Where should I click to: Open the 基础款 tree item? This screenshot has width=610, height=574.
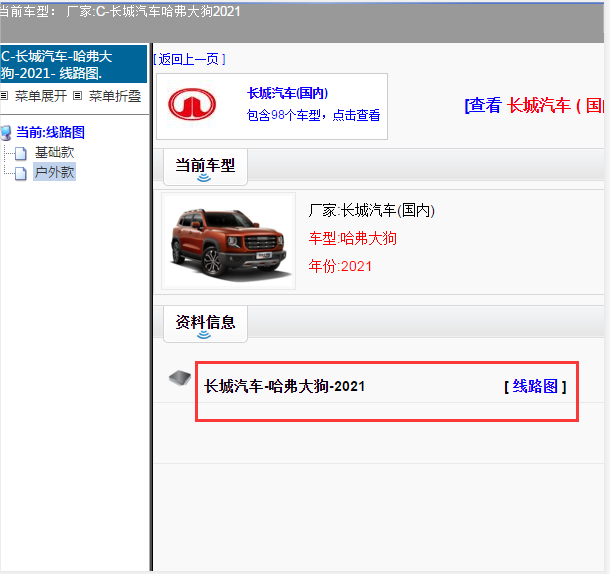pos(54,152)
